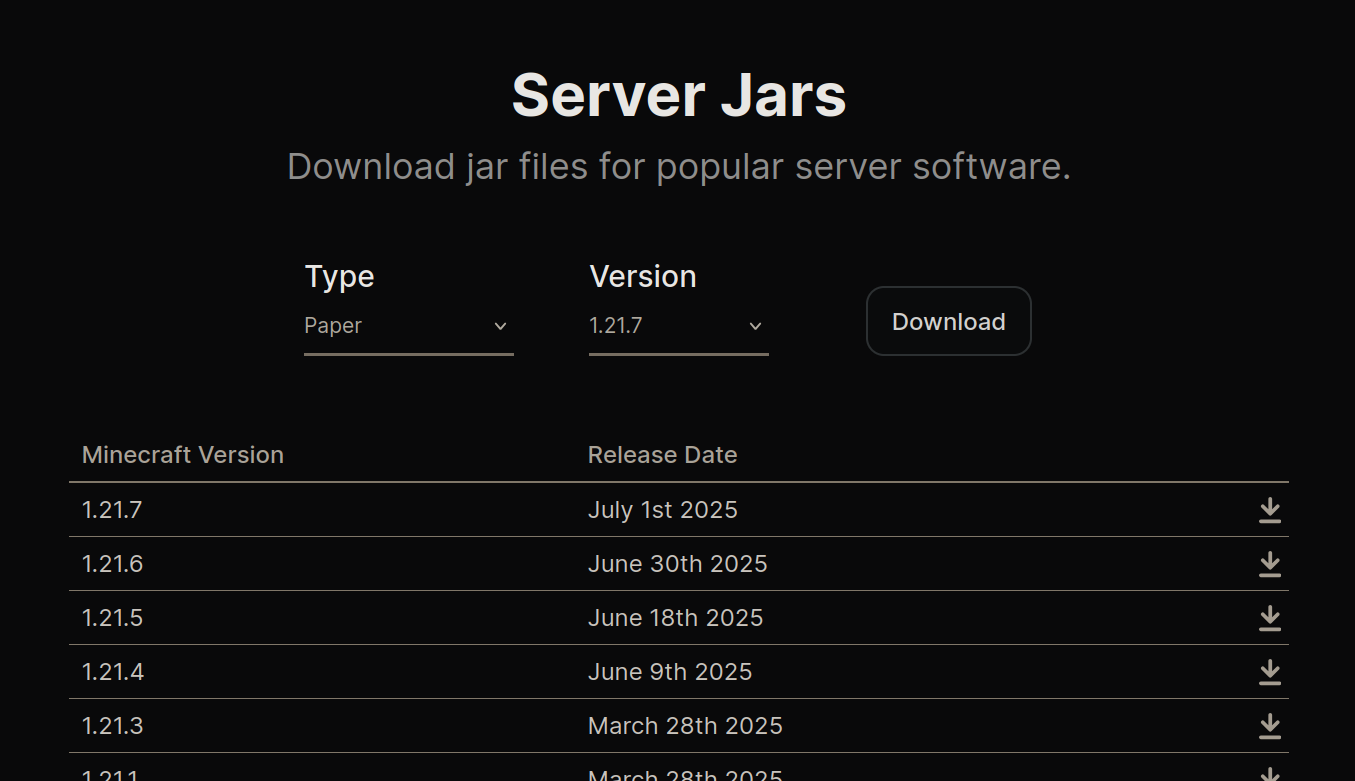This screenshot has width=1355, height=781.
Task: Click the Version field label
Action: pos(643,276)
